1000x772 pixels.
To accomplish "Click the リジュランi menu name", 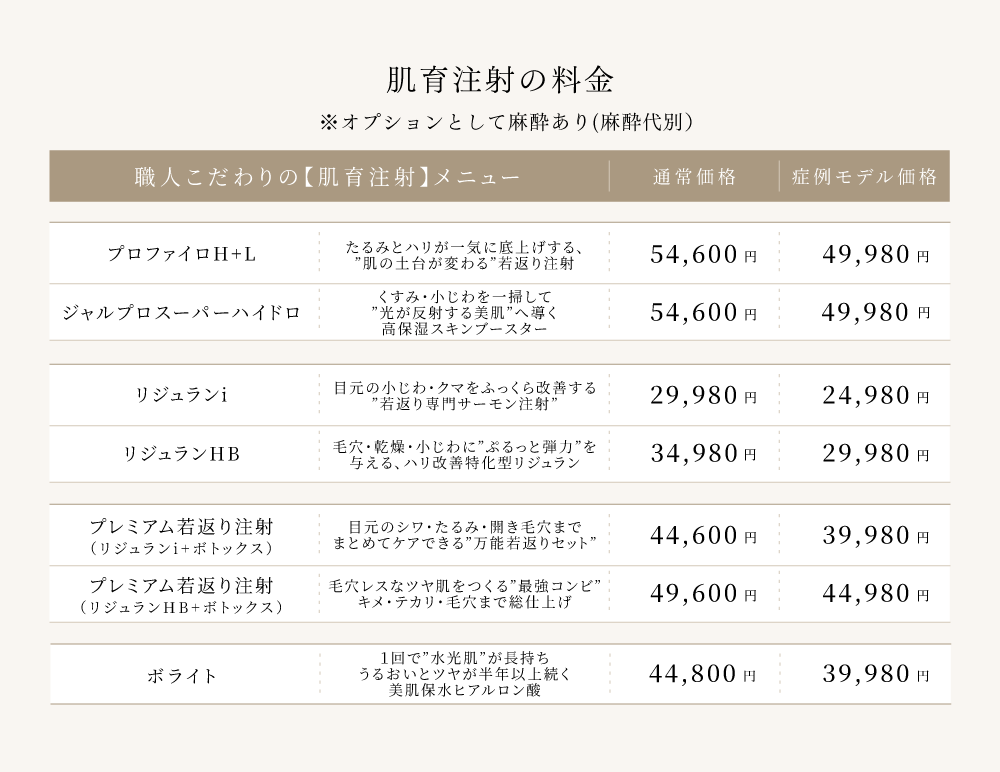I will tap(182, 396).
